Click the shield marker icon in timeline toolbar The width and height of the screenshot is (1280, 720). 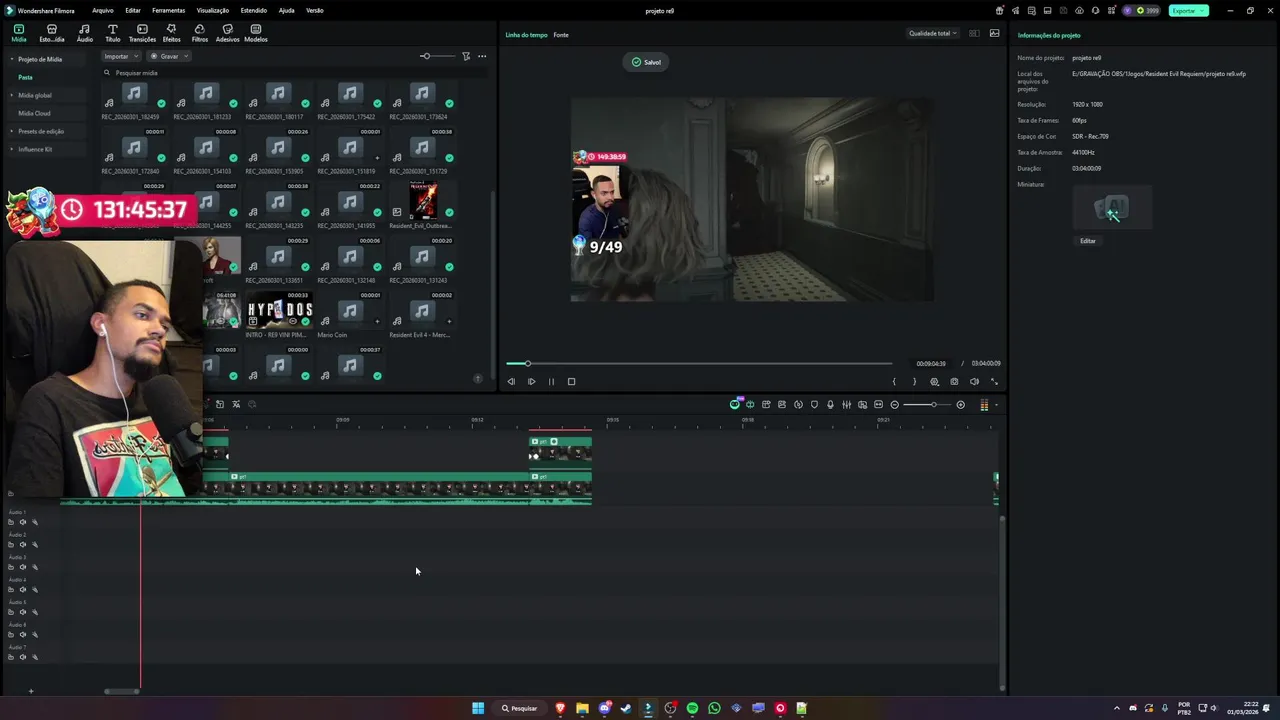[814, 404]
